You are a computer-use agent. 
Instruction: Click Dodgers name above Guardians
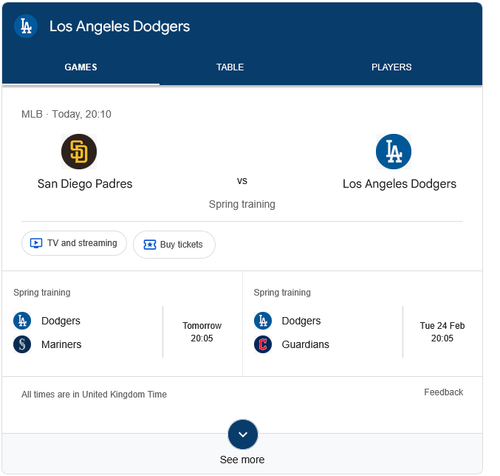click(301, 321)
